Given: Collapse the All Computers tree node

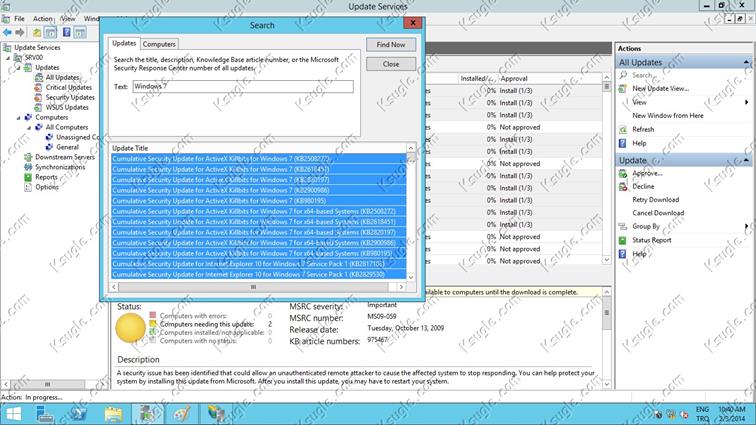Looking at the screenshot, I should pyautogui.click(x=29, y=128).
